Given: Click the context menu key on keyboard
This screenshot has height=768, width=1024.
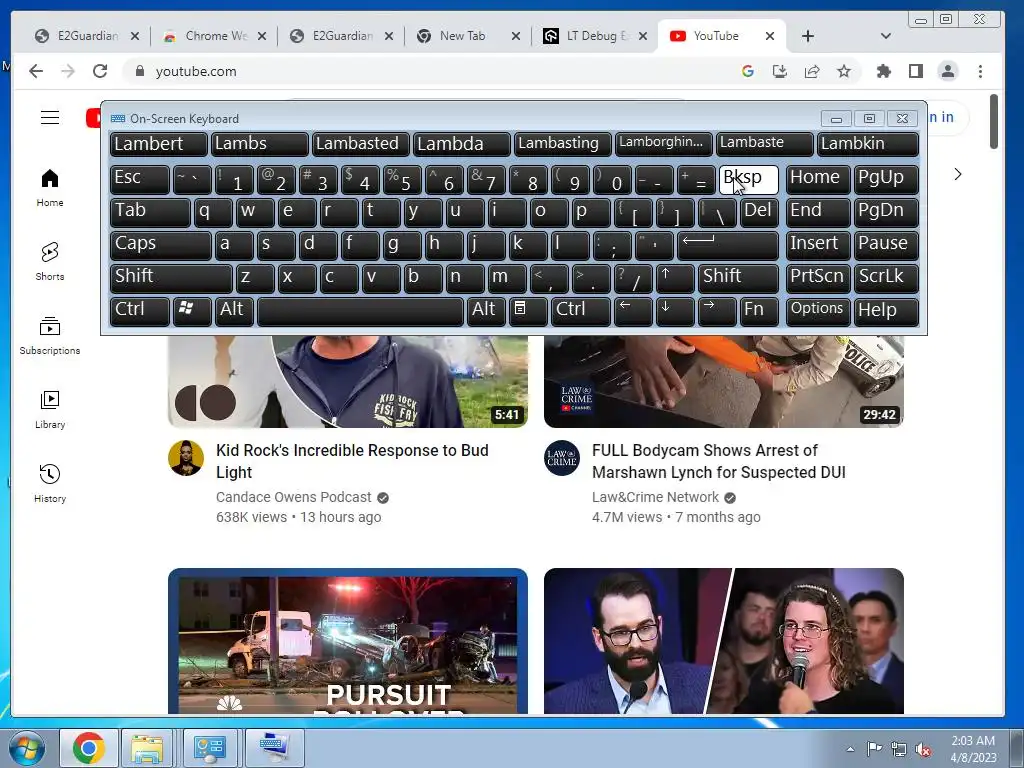Looking at the screenshot, I should point(528,312).
